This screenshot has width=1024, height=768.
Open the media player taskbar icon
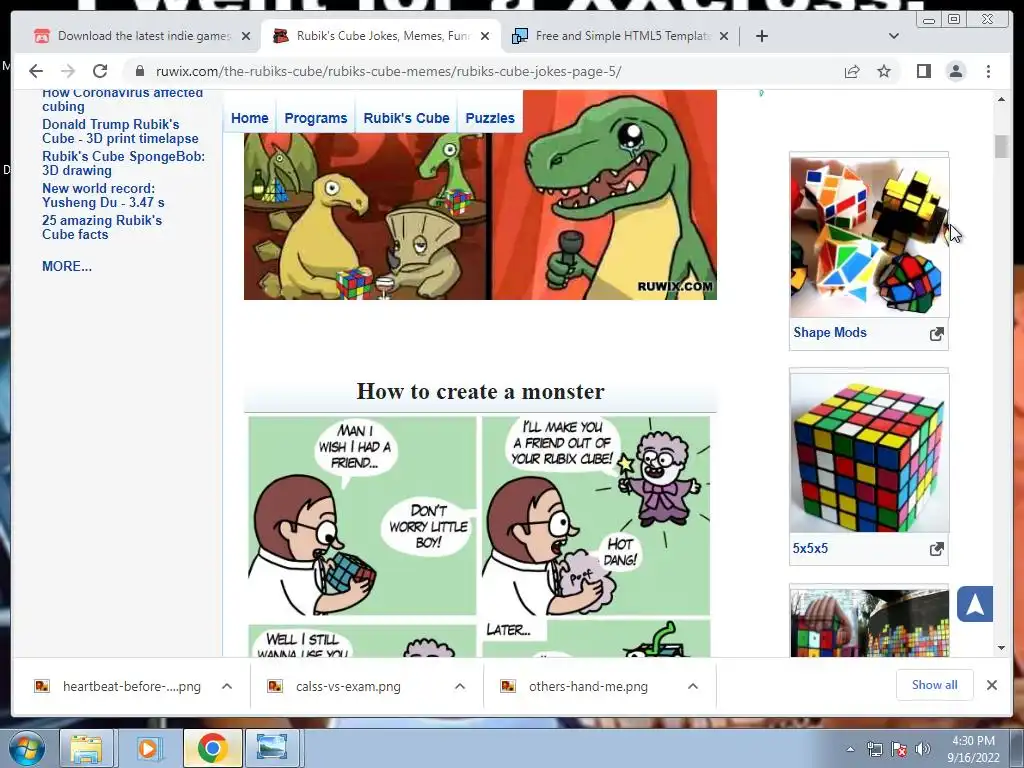click(x=148, y=748)
